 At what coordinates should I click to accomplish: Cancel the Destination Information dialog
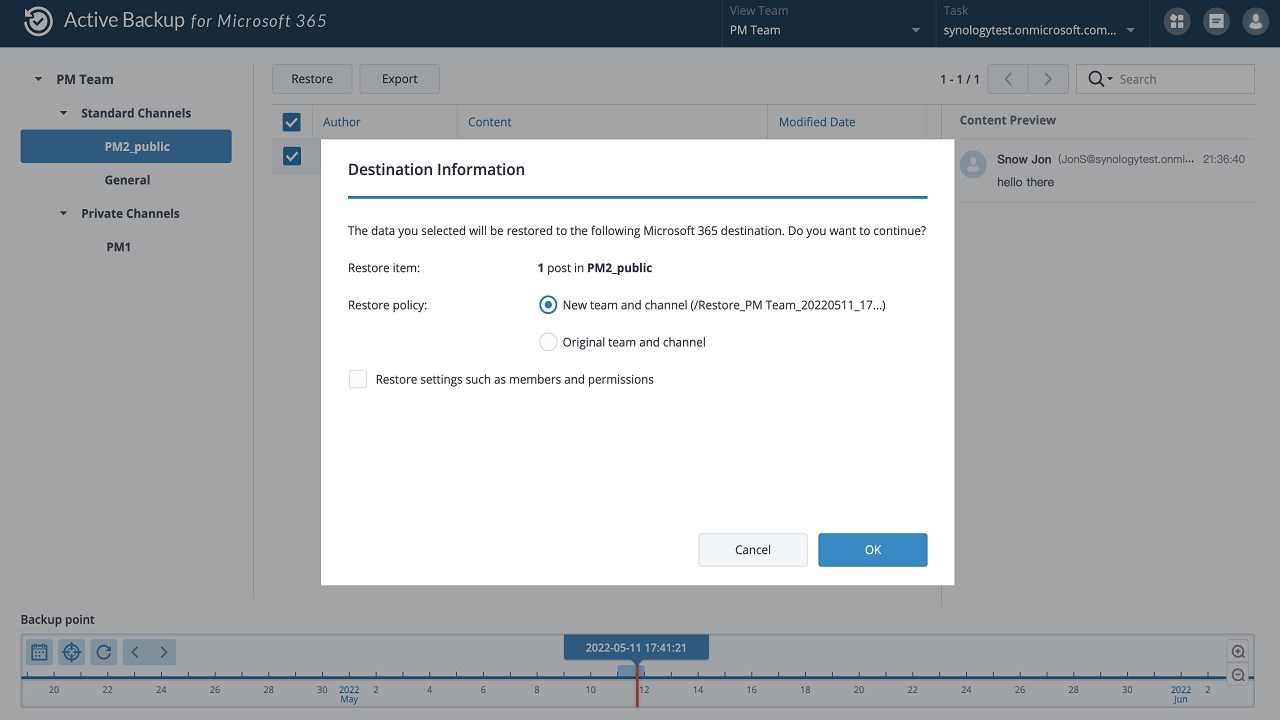point(753,550)
